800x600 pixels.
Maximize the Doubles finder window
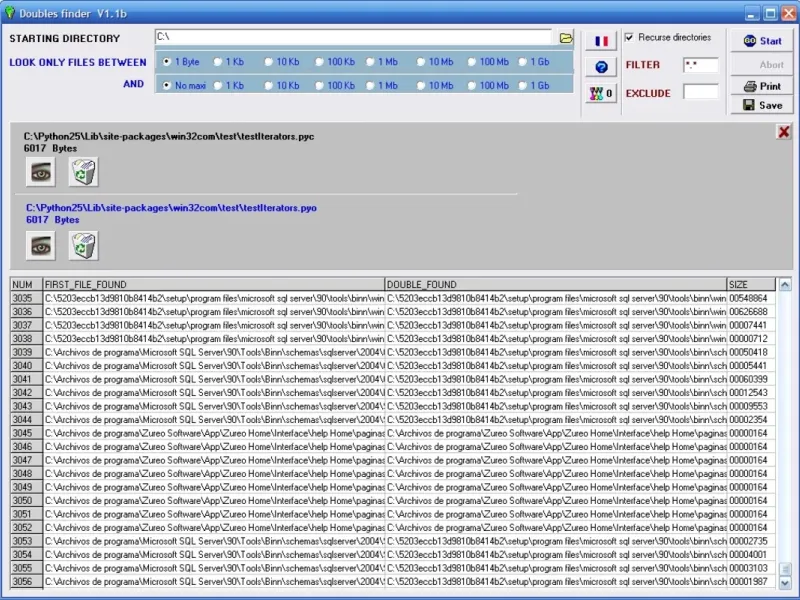pos(770,13)
